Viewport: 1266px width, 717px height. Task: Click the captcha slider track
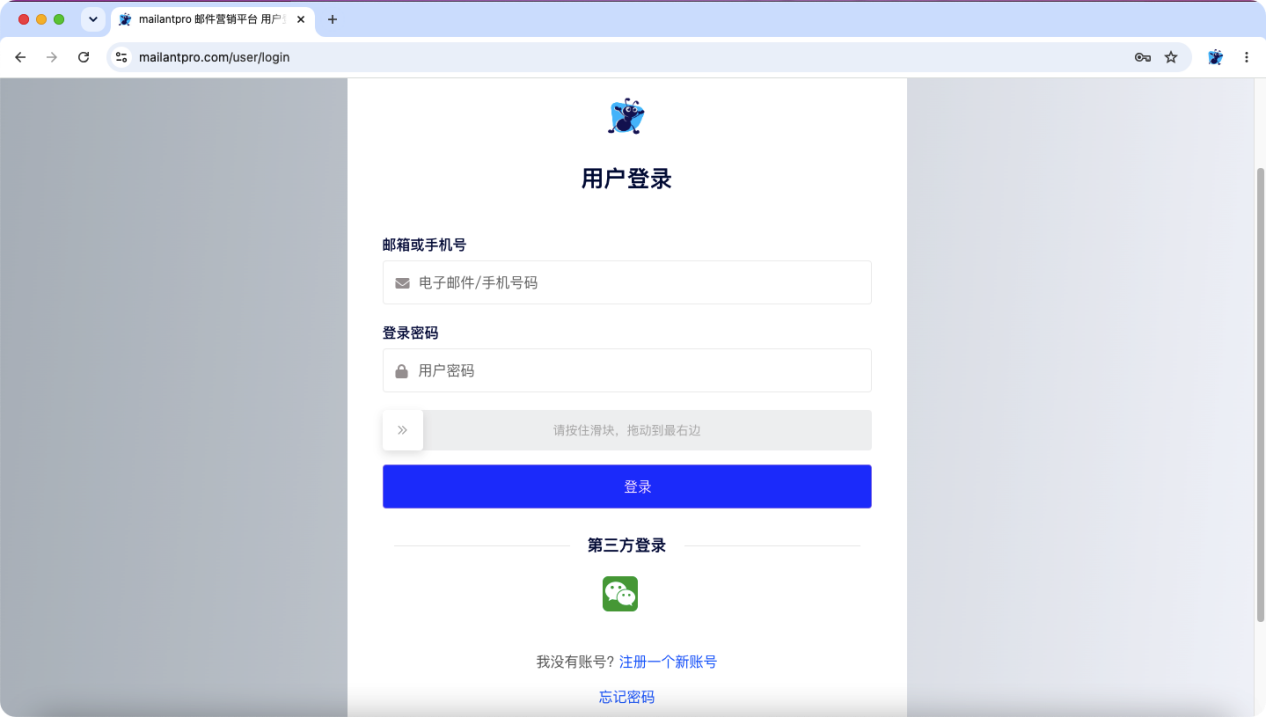[x=627, y=430]
